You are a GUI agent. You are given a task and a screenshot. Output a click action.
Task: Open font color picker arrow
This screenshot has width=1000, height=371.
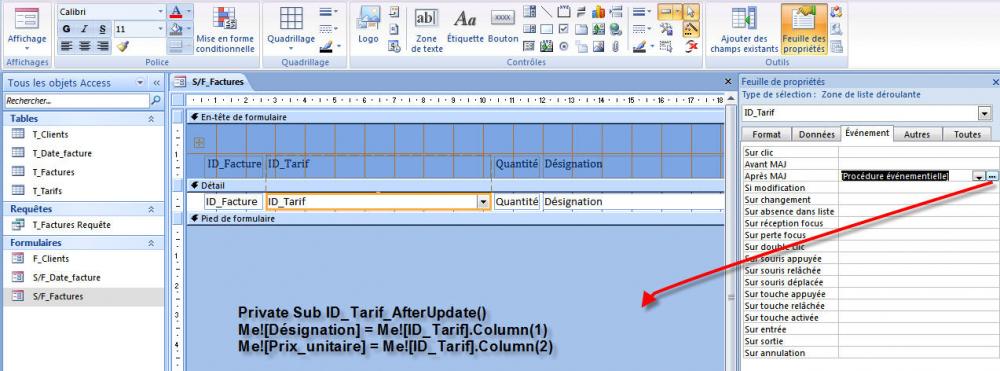pos(189,12)
